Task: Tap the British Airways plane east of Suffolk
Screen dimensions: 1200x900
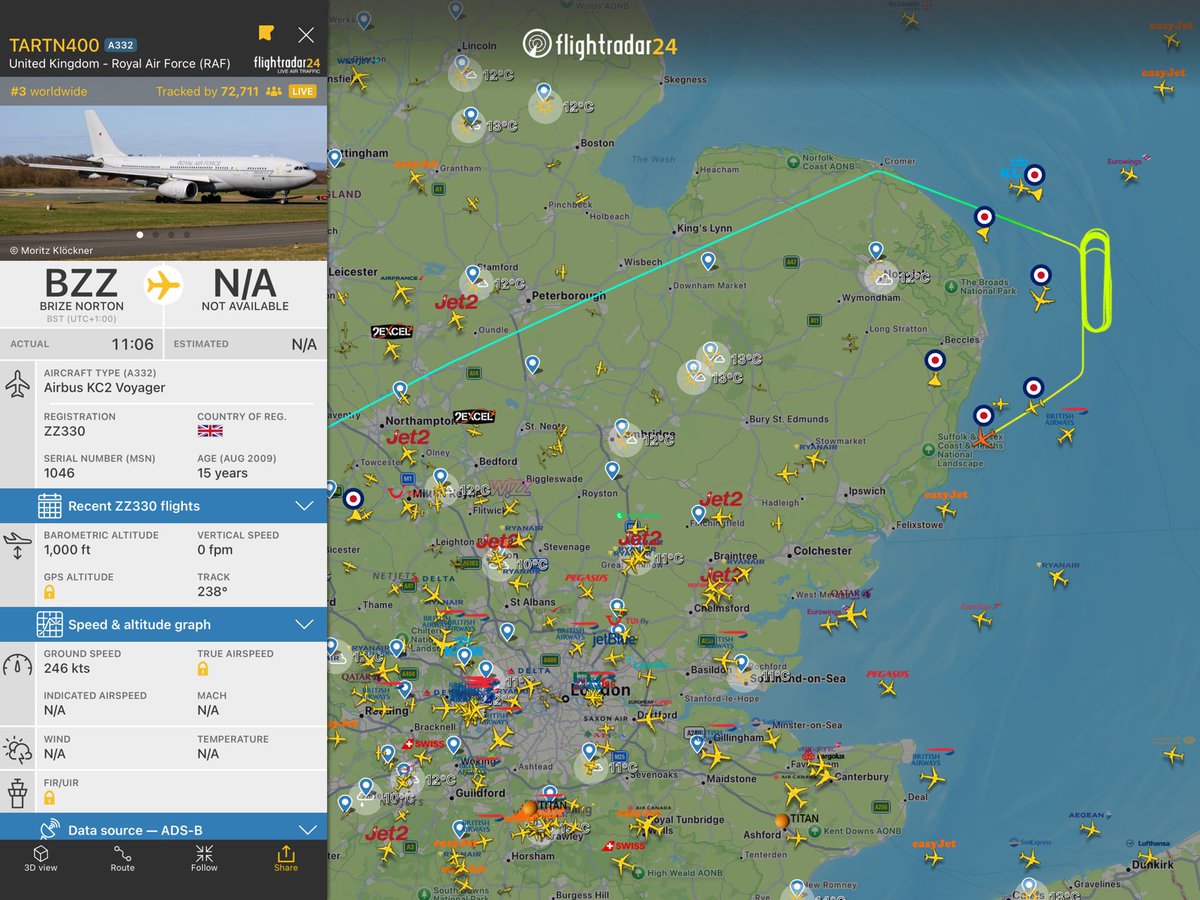Action: click(x=1066, y=435)
